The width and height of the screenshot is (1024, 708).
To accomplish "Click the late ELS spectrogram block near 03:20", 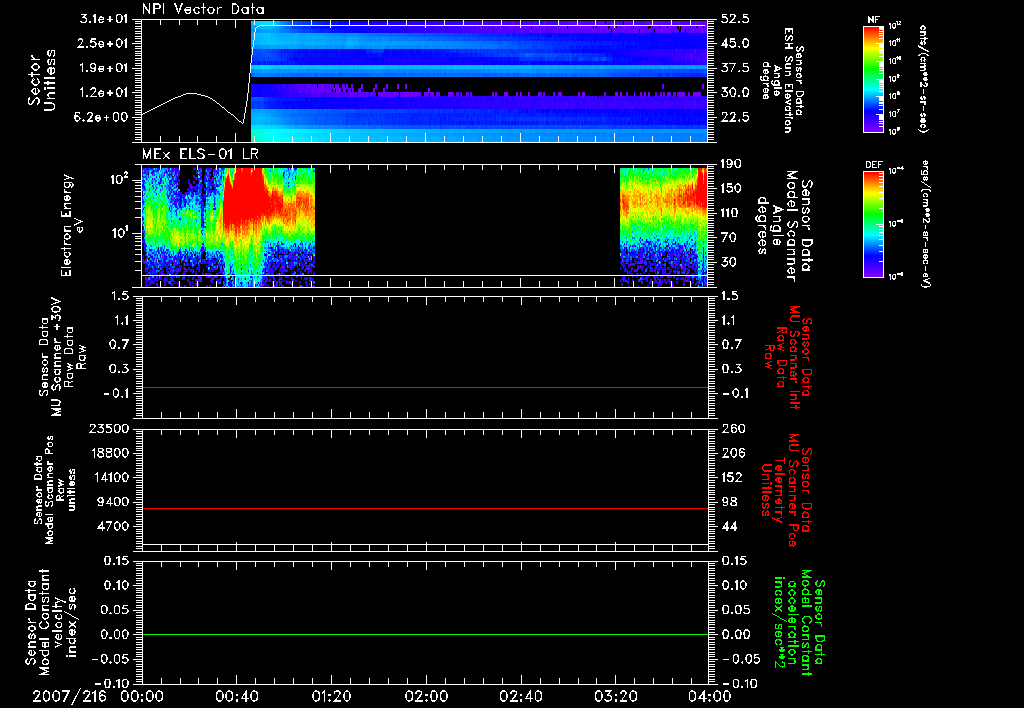I will click(664, 227).
